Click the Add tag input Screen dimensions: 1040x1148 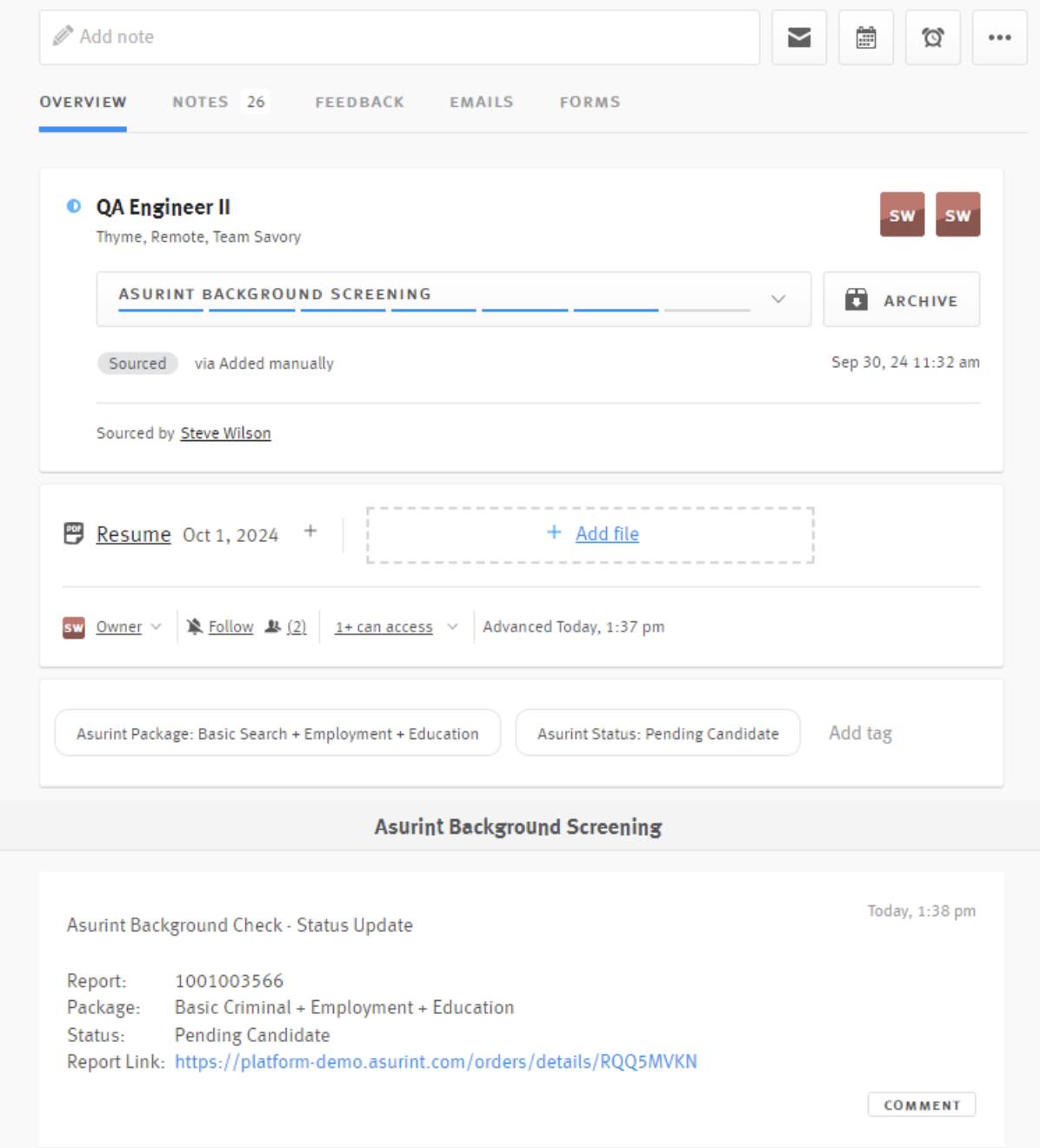(860, 733)
